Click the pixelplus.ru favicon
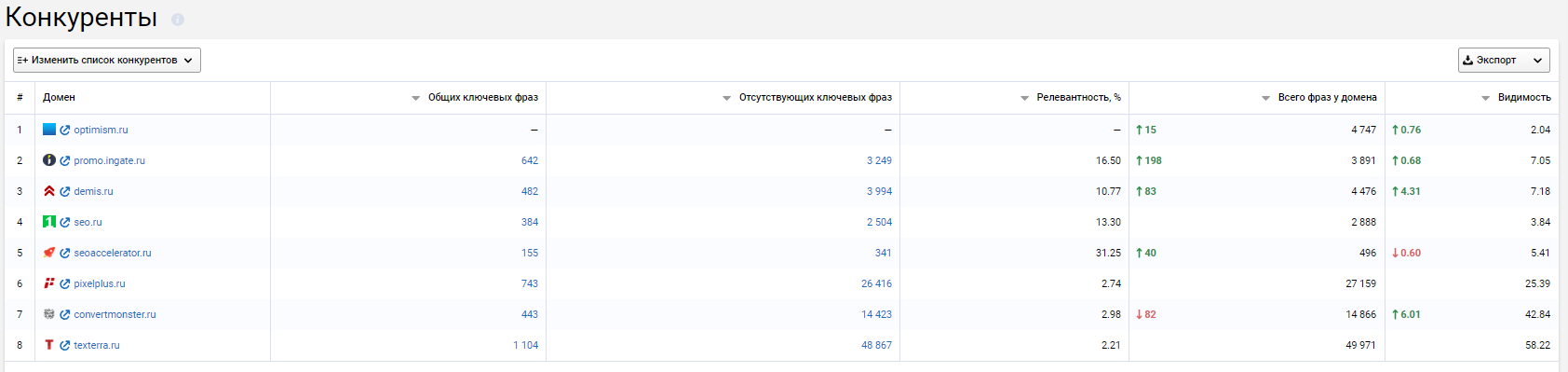Image resolution: width=1568 pixels, height=372 pixels. click(x=49, y=283)
